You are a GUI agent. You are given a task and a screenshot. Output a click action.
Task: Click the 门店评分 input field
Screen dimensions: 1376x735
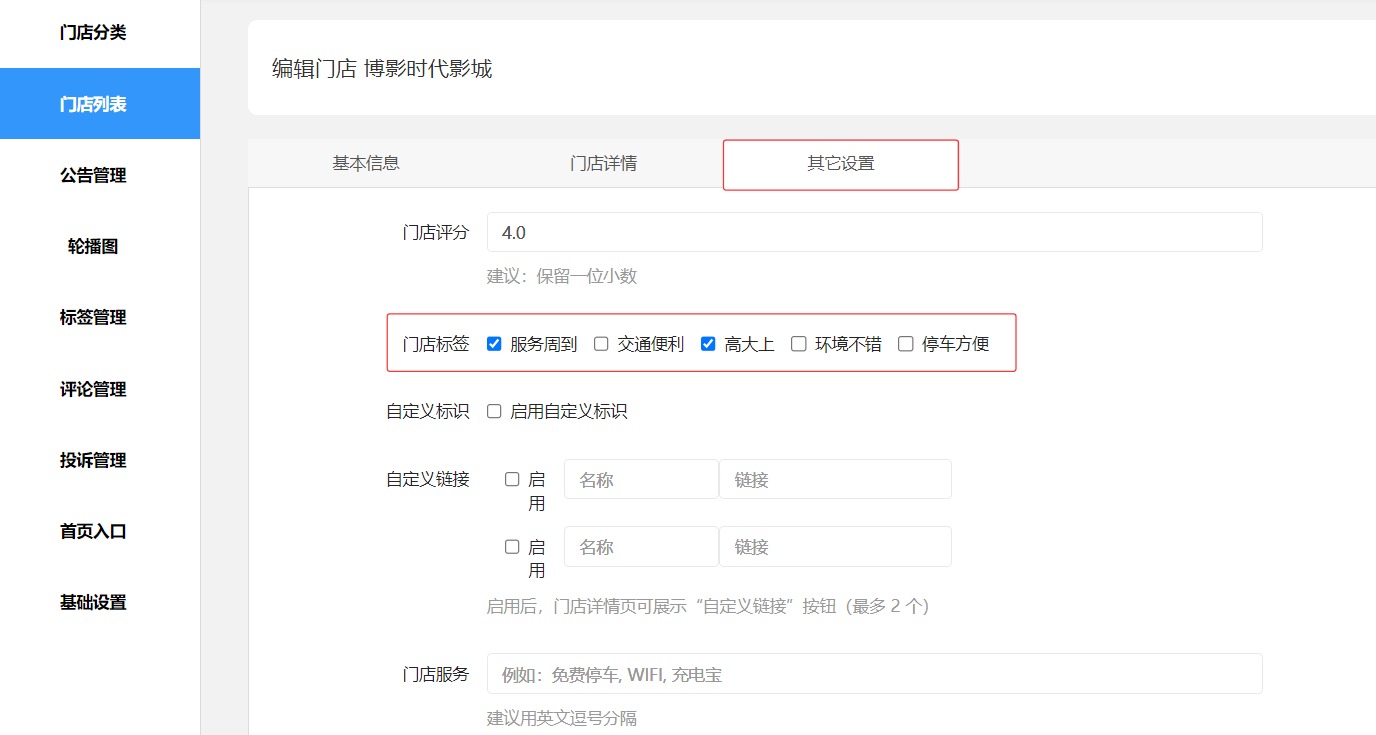(874, 232)
